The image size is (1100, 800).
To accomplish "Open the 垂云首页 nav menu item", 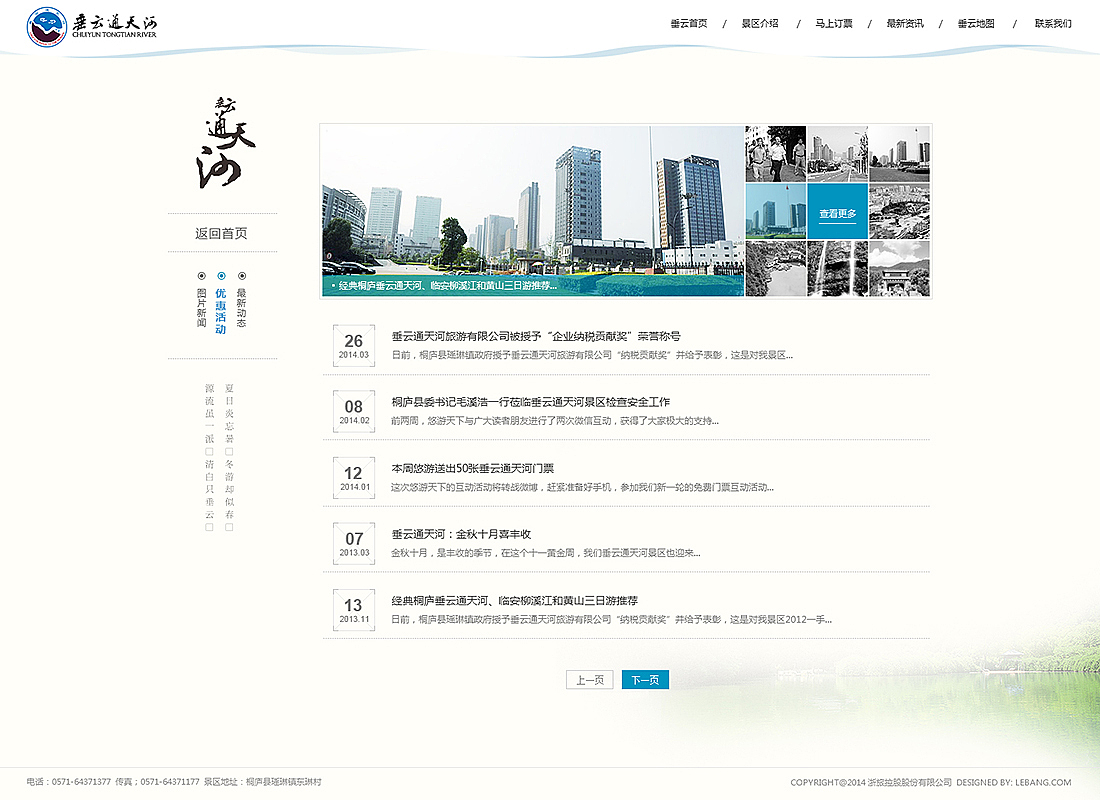I will pyautogui.click(x=688, y=24).
